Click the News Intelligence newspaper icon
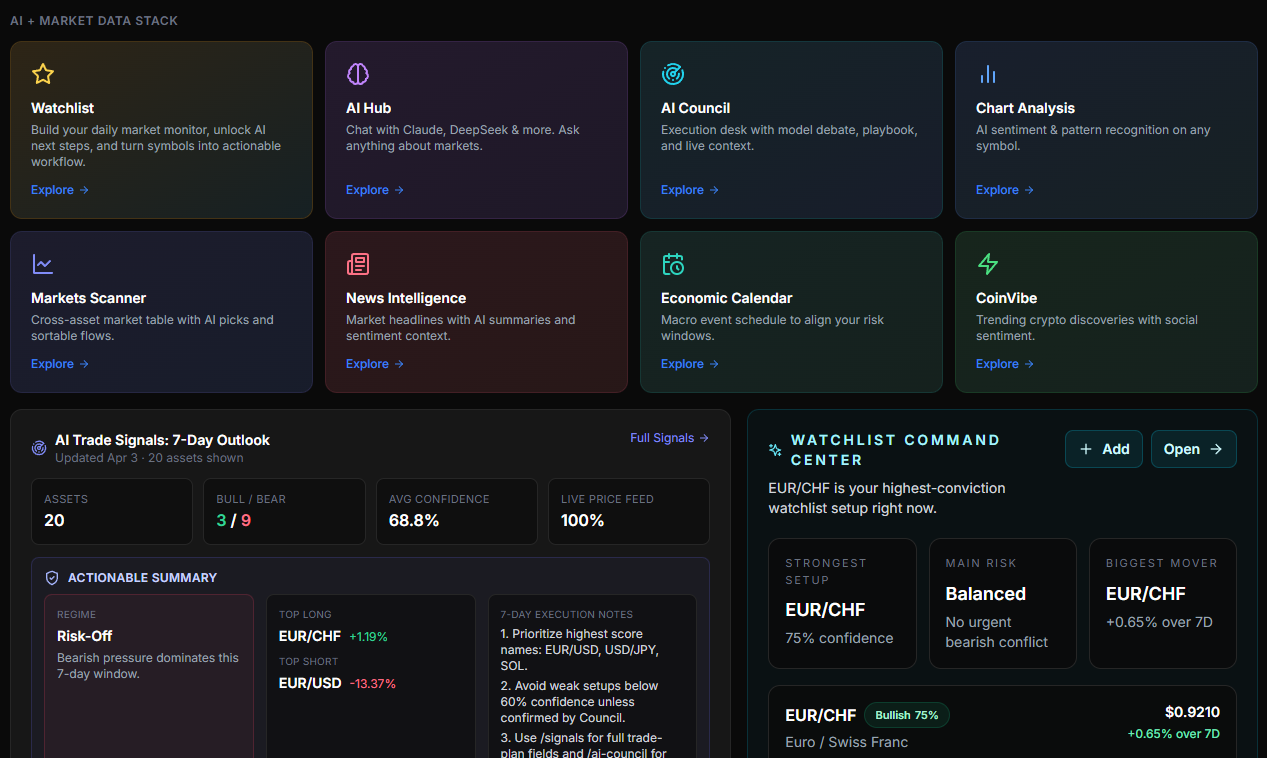 [x=358, y=264]
